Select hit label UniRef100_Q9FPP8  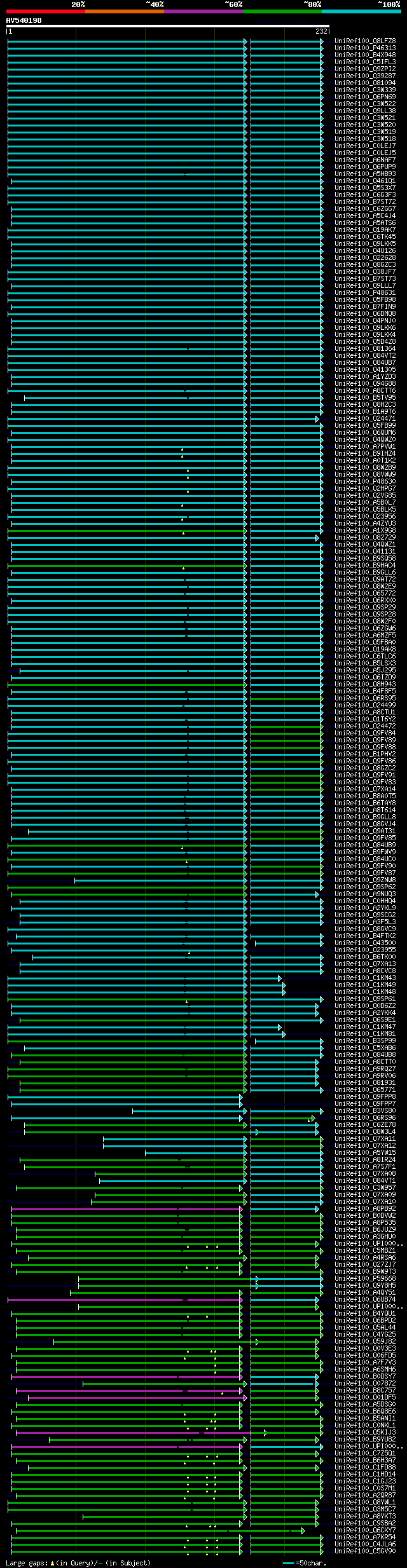coord(365,1096)
